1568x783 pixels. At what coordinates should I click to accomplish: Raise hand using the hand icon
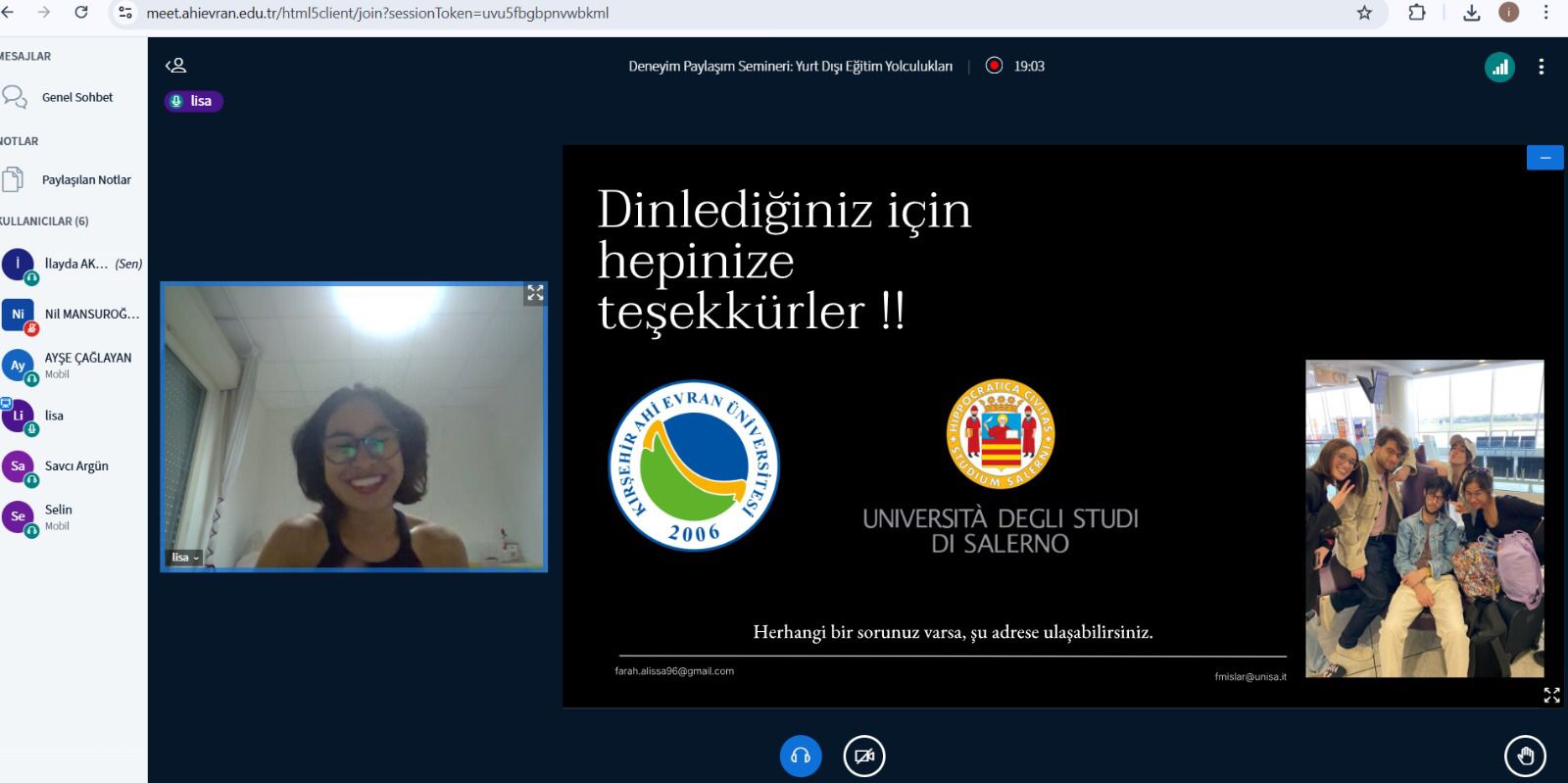point(1525,756)
